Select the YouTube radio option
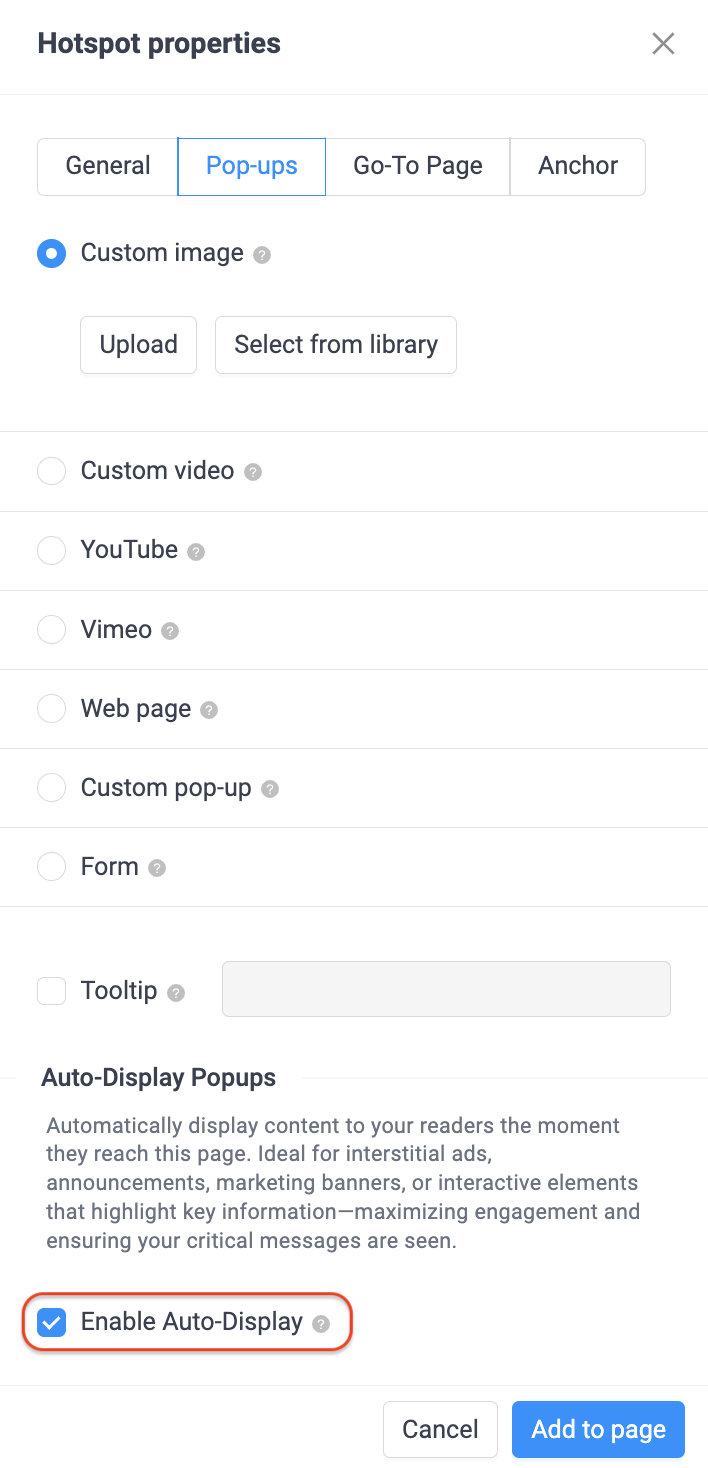Viewport: 708px width, 1468px height. 51,550
